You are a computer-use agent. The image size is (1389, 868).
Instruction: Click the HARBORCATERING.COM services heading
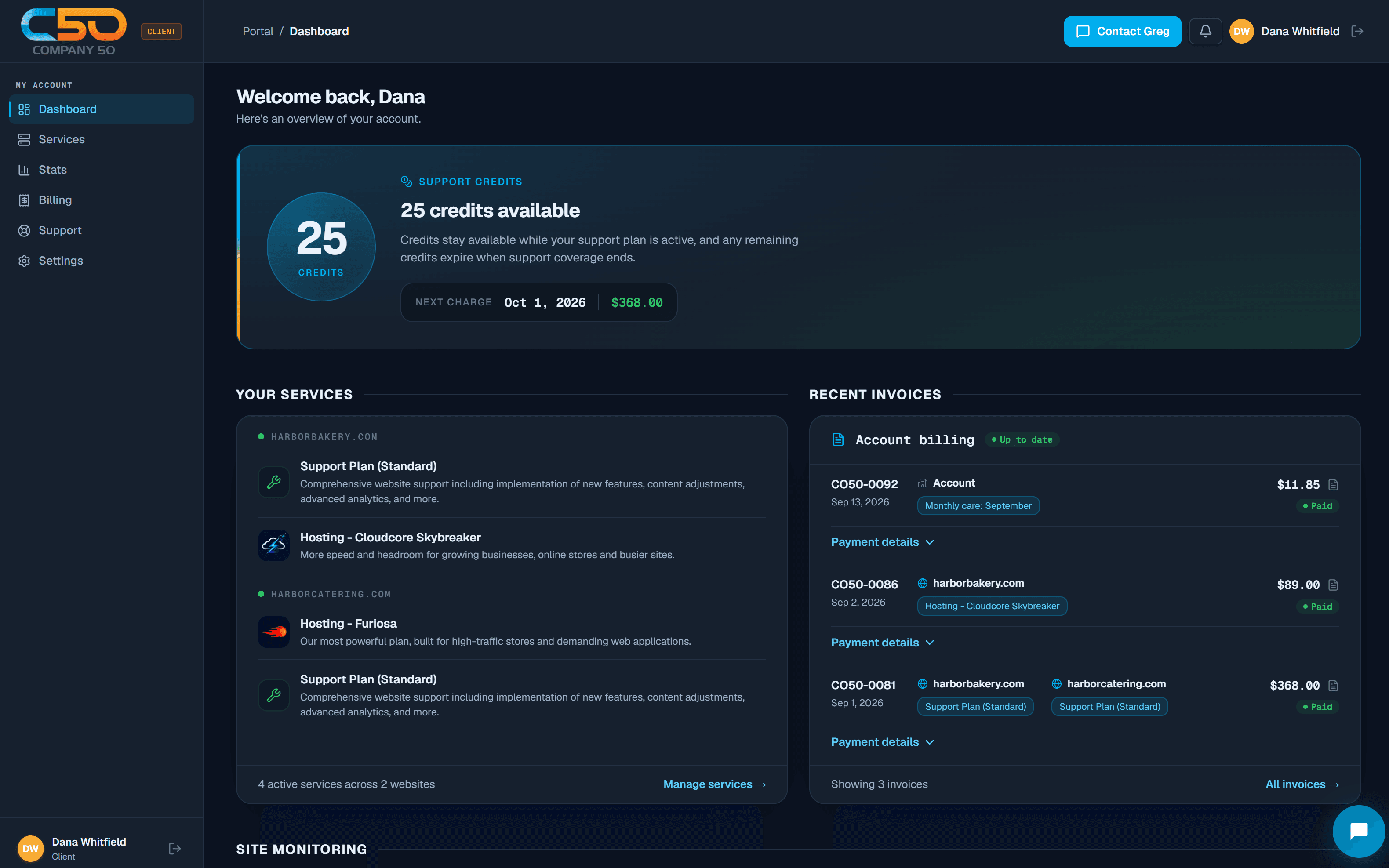pyautogui.click(x=331, y=594)
